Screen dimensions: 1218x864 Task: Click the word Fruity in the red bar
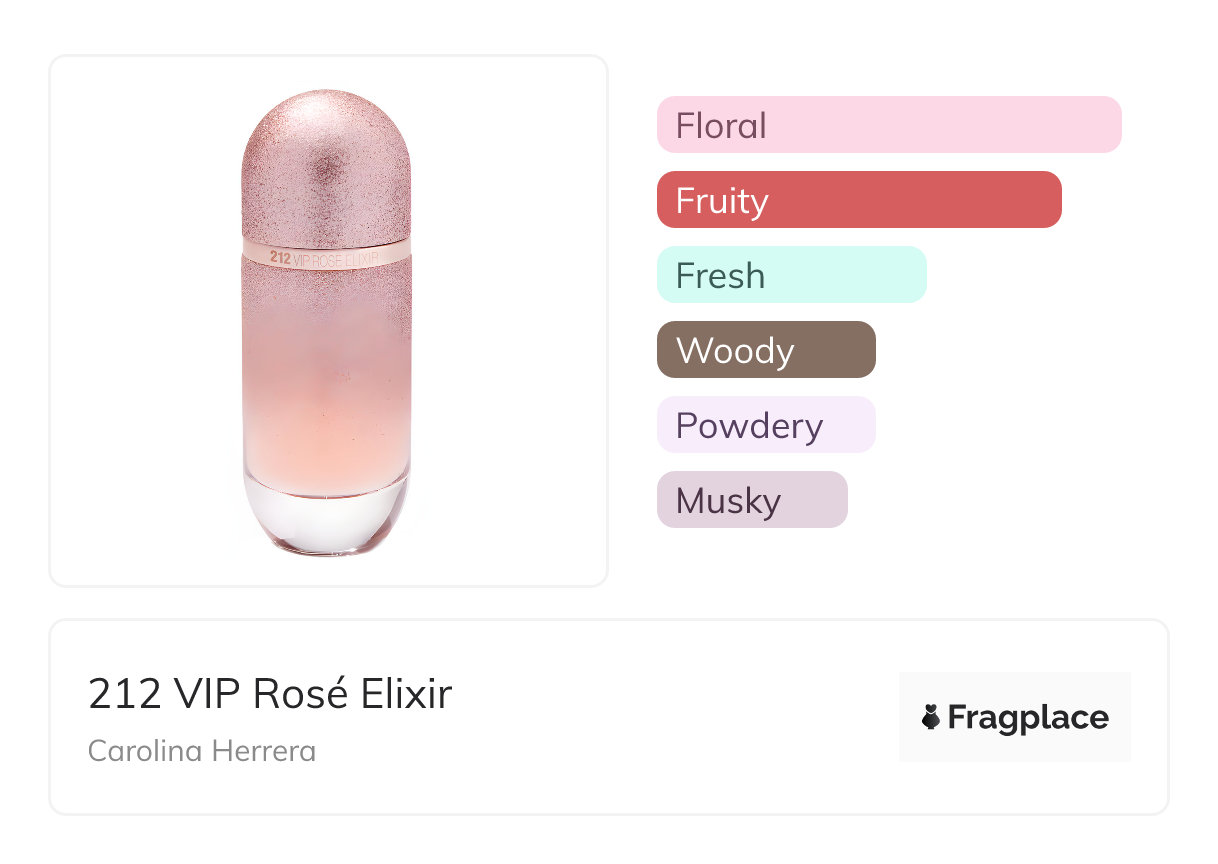tap(722, 201)
